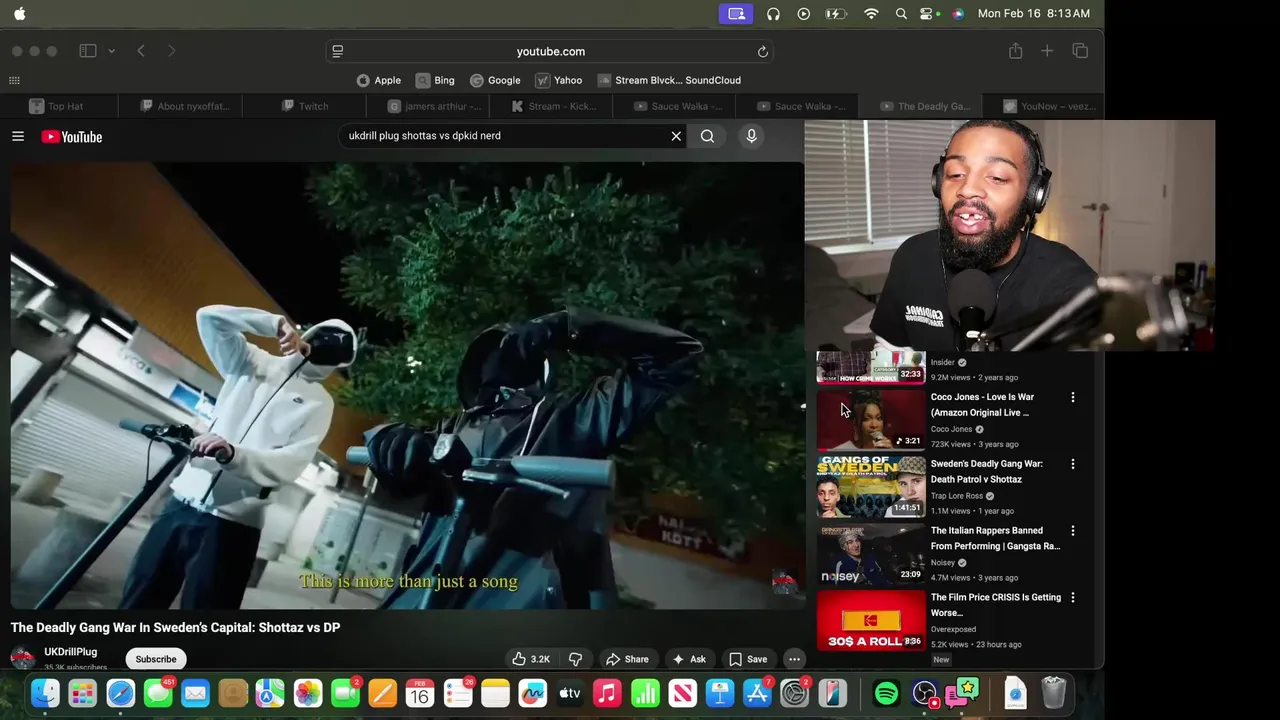This screenshot has height=720, width=1280.
Task: Open the Safari page settings icon
Action: tap(338, 51)
